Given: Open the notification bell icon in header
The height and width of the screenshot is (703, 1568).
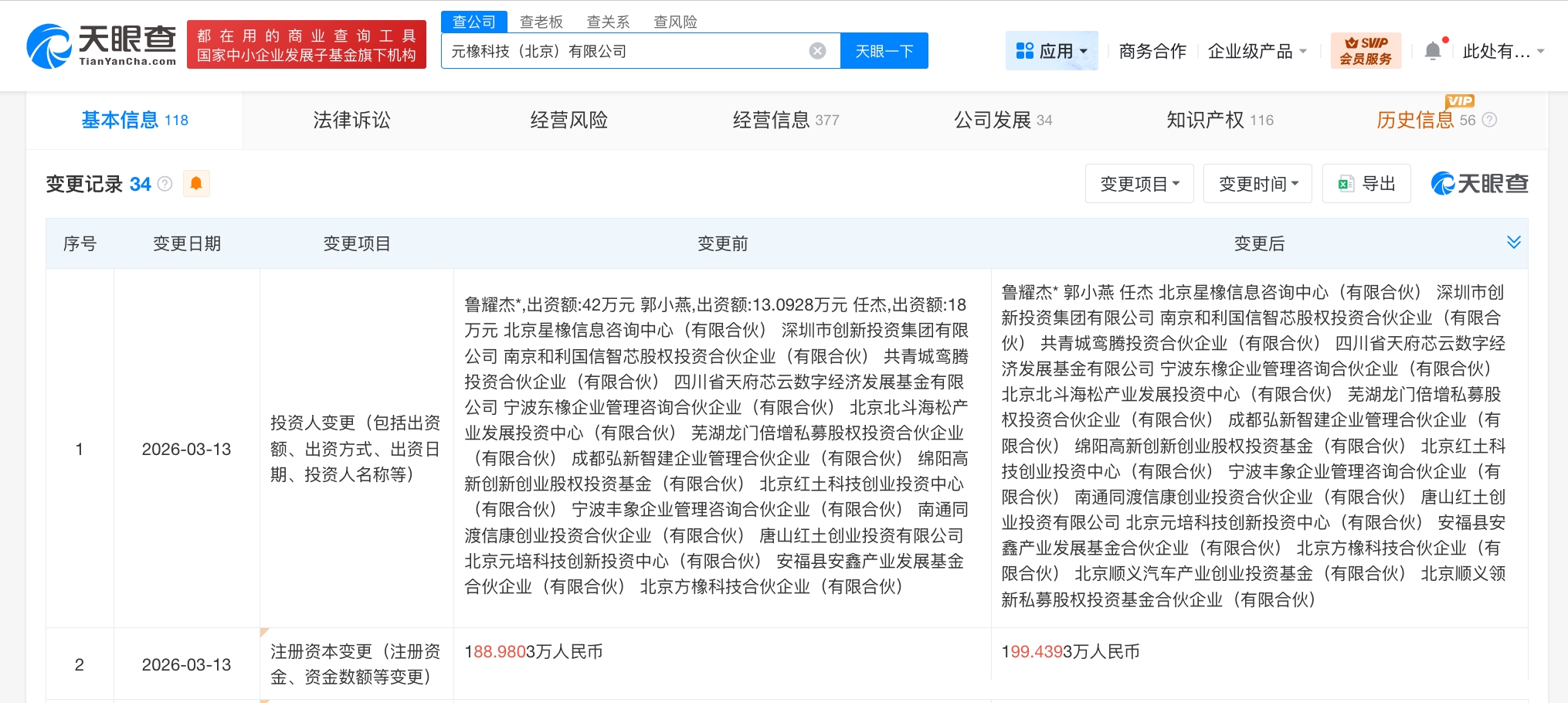Looking at the screenshot, I should pos(1433,51).
